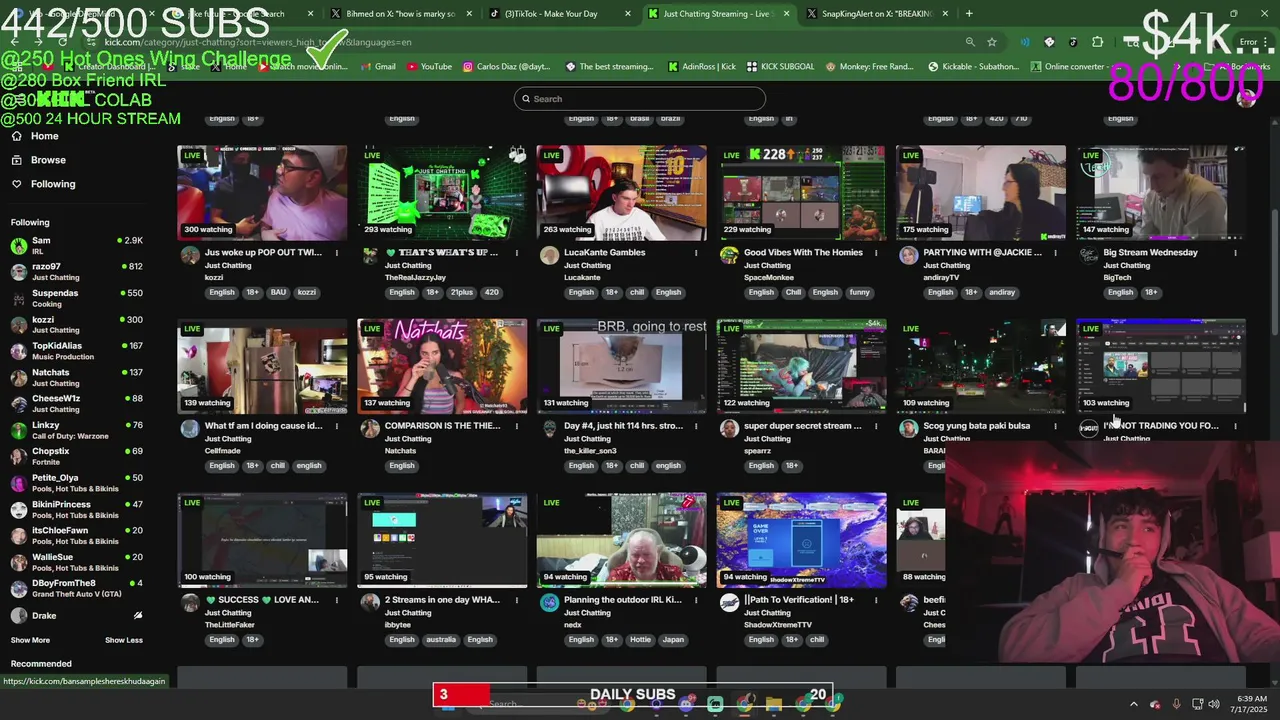Viewport: 1280px width, 720px height.
Task: Open options menu for 'LucaKante Gambles' stream
Action: 696,253
